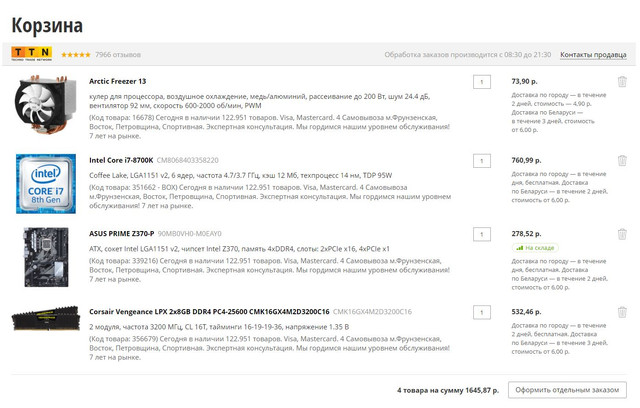Image resolution: width=640 pixels, height=408 pixels.
Task: Open the "Контакты продавца" link
Action: [x=593, y=55]
